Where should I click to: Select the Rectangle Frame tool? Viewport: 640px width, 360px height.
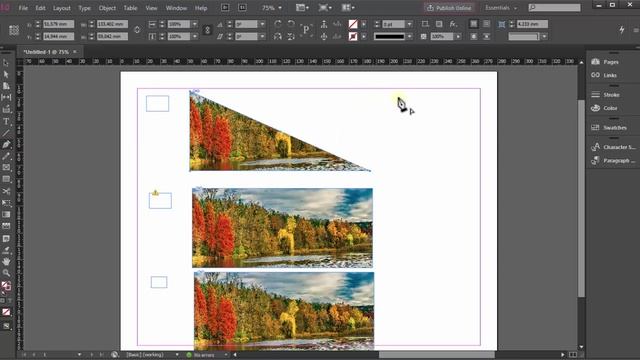coord(6,168)
